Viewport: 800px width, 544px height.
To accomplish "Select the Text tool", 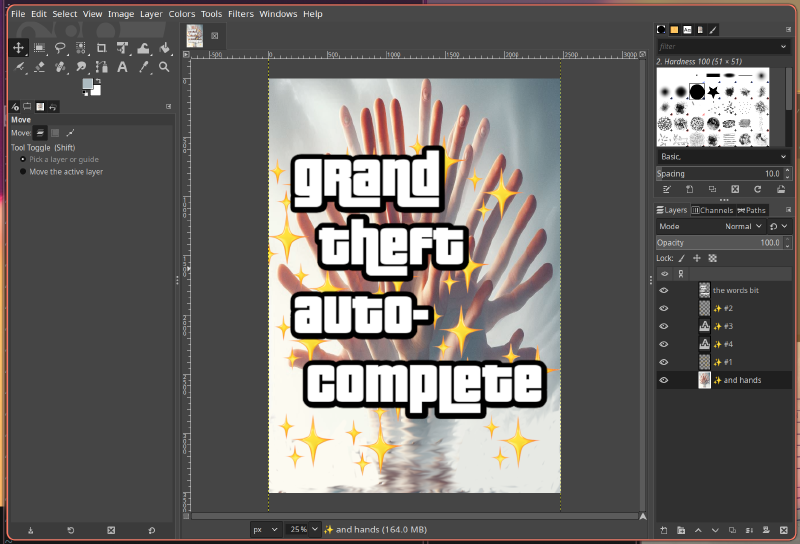I will click(x=122, y=67).
